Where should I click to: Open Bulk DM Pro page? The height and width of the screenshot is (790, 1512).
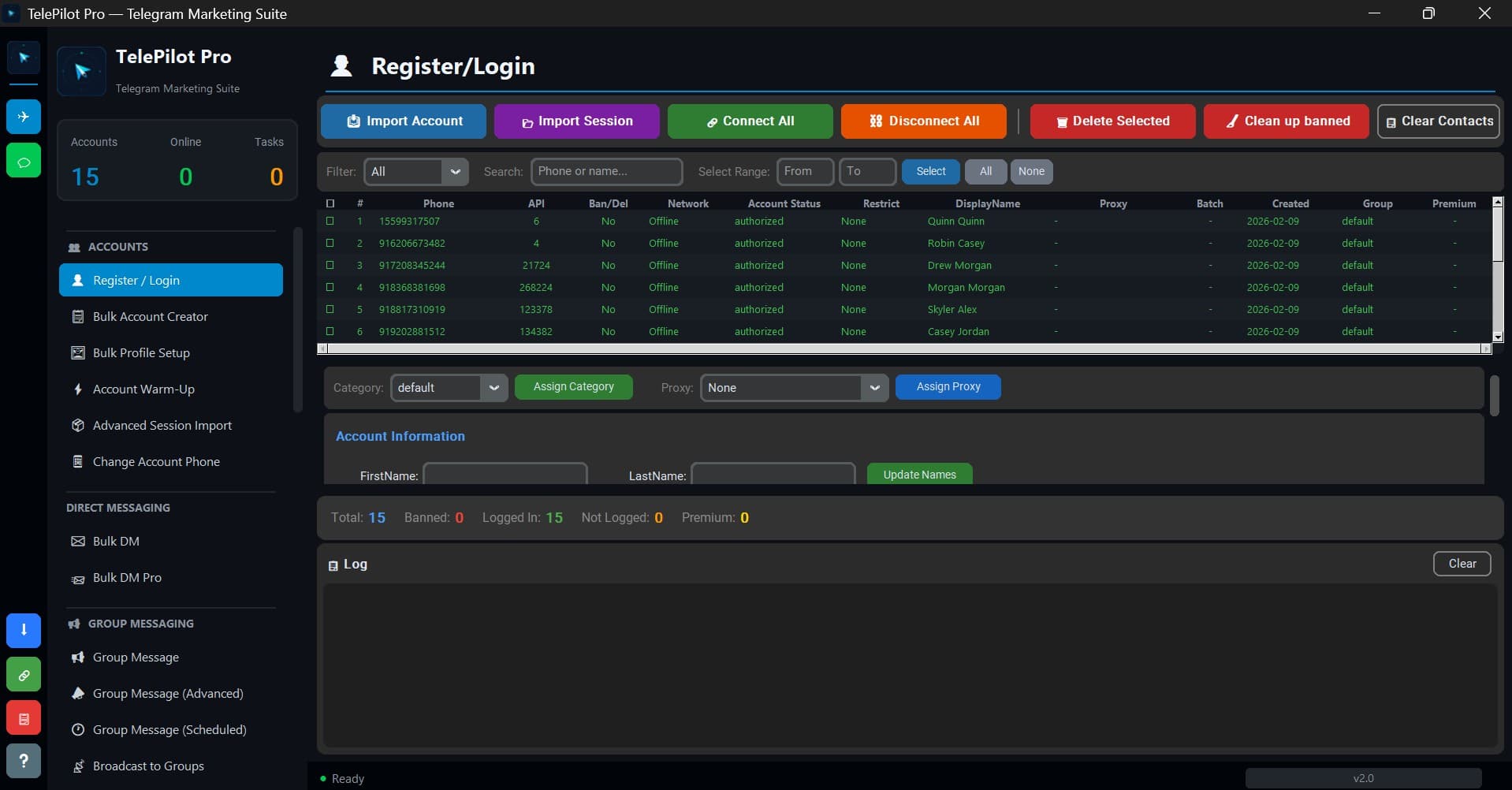[x=171, y=578]
